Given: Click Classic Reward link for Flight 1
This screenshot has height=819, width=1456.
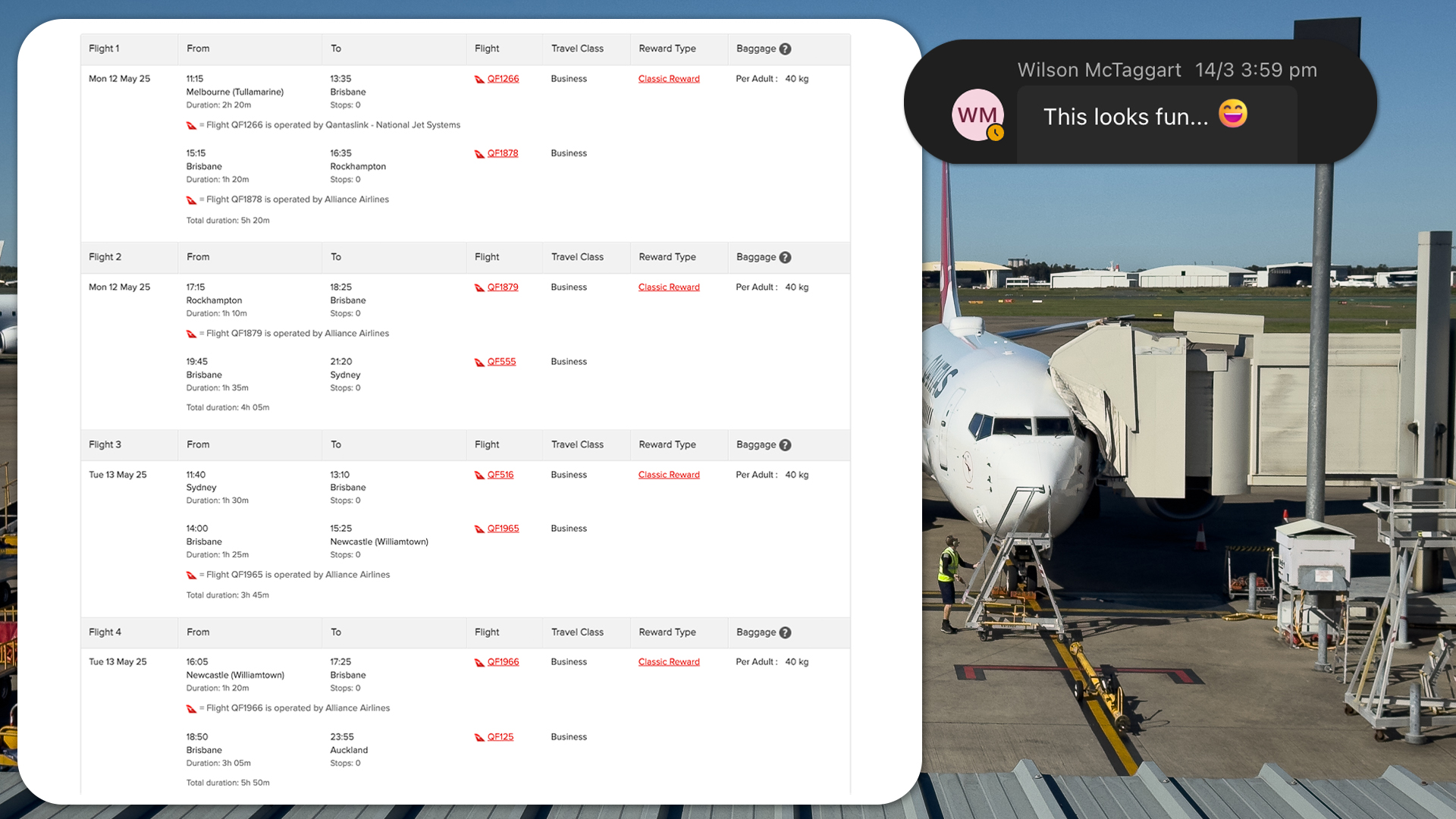Looking at the screenshot, I should coord(669,79).
